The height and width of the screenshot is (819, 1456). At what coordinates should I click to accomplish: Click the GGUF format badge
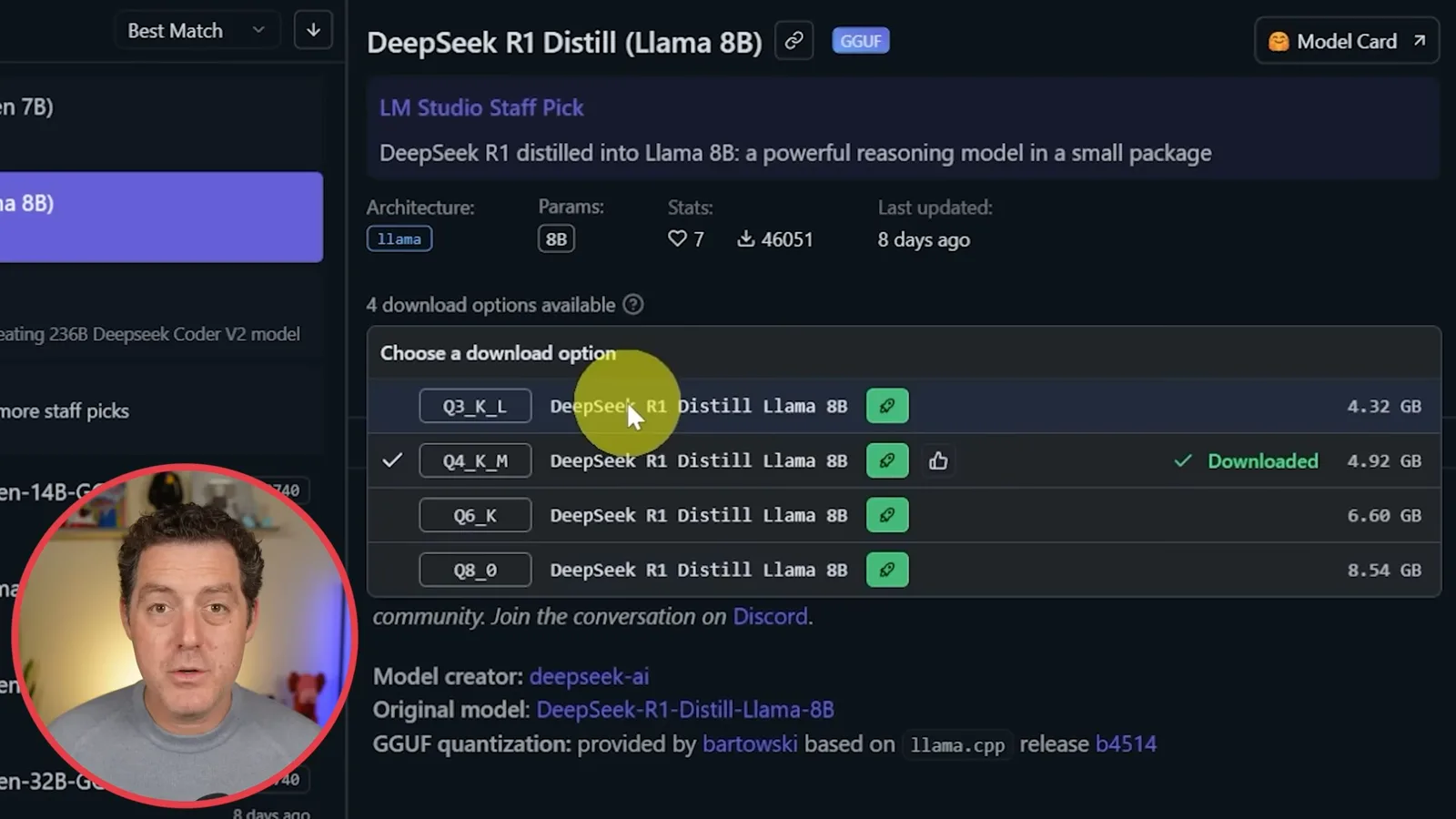click(860, 41)
